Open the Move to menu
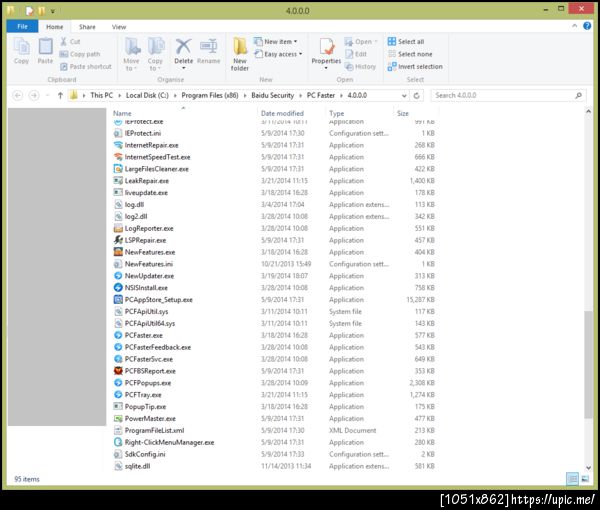This screenshot has width=600, height=510. click(131, 54)
